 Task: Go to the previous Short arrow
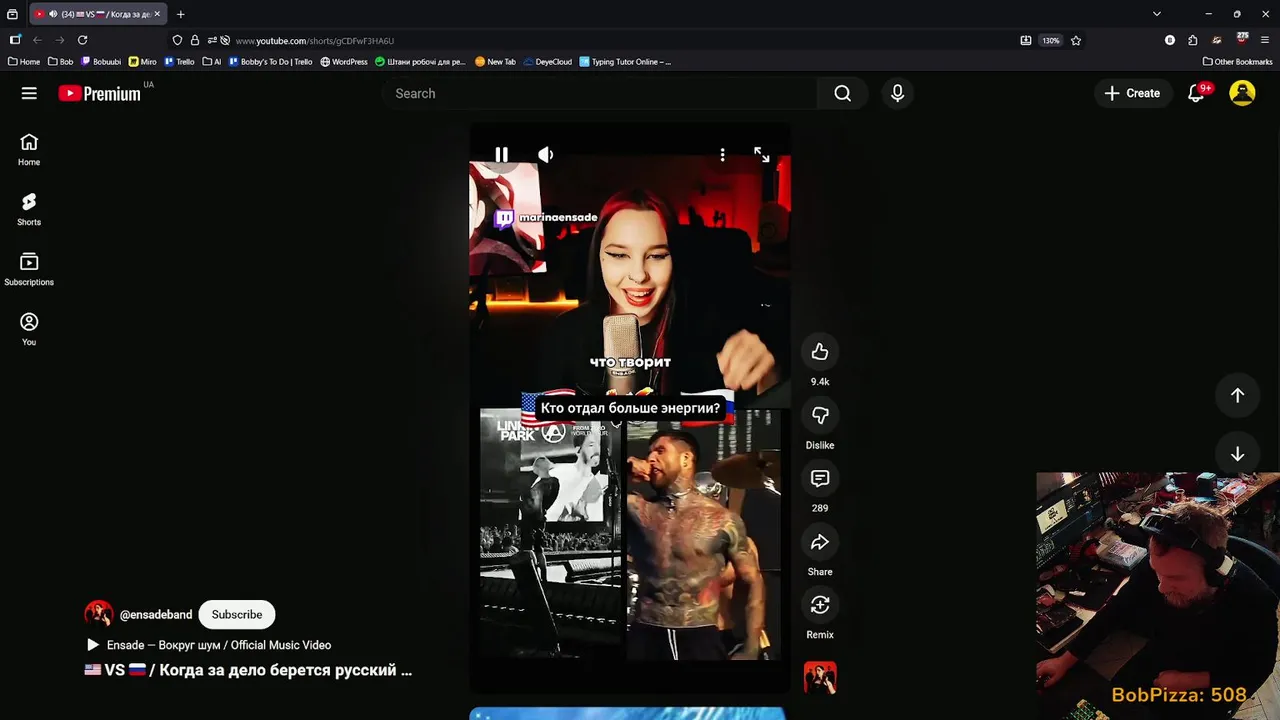pyautogui.click(x=1237, y=395)
